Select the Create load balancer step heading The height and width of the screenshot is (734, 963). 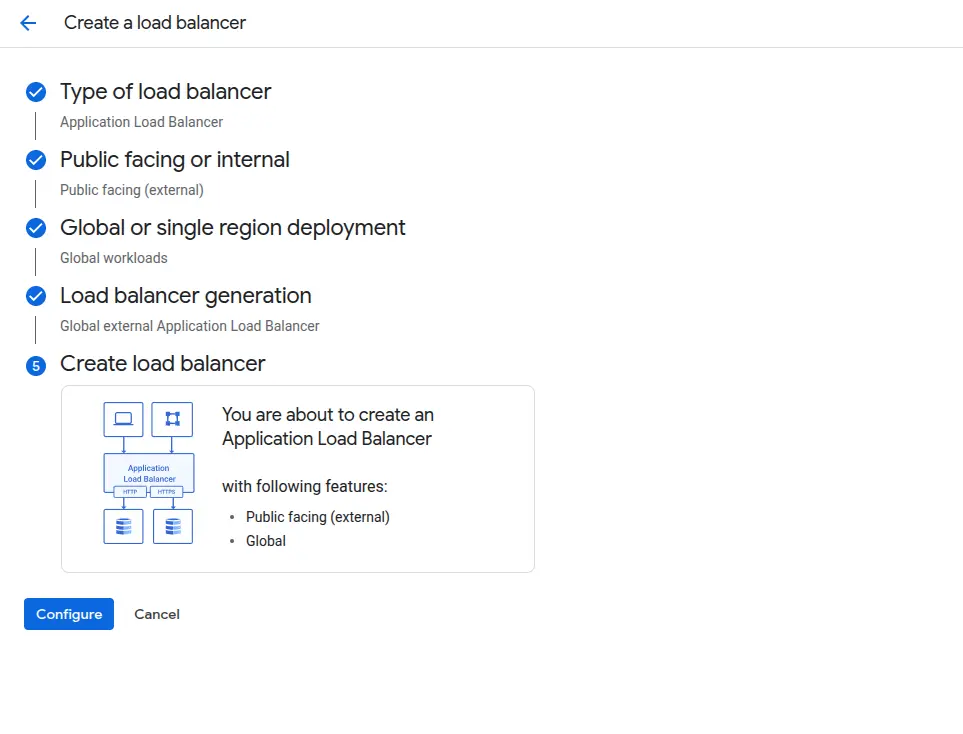point(162,364)
